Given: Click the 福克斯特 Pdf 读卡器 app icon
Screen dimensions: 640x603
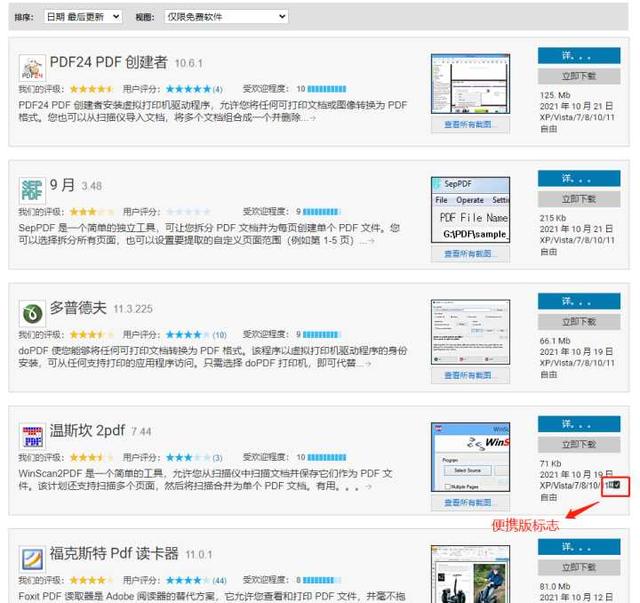Looking at the screenshot, I should coord(32,559).
